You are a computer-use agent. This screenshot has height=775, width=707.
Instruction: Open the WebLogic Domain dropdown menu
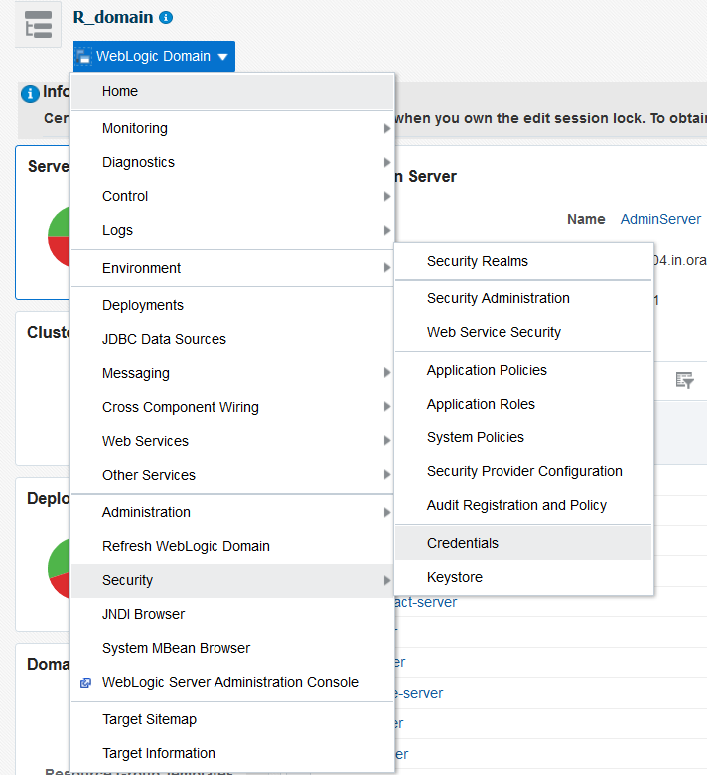point(154,56)
